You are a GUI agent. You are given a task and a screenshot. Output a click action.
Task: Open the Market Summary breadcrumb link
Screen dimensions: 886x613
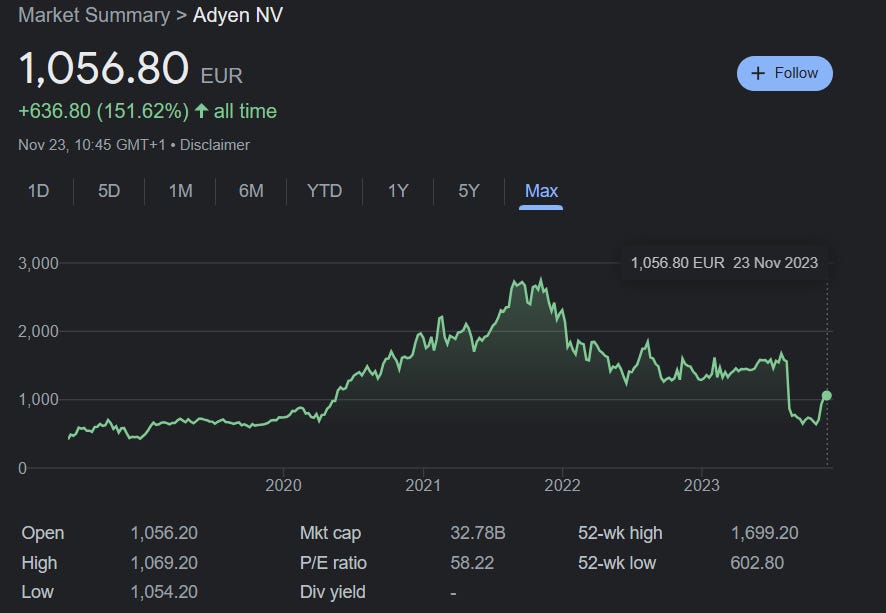[94, 15]
